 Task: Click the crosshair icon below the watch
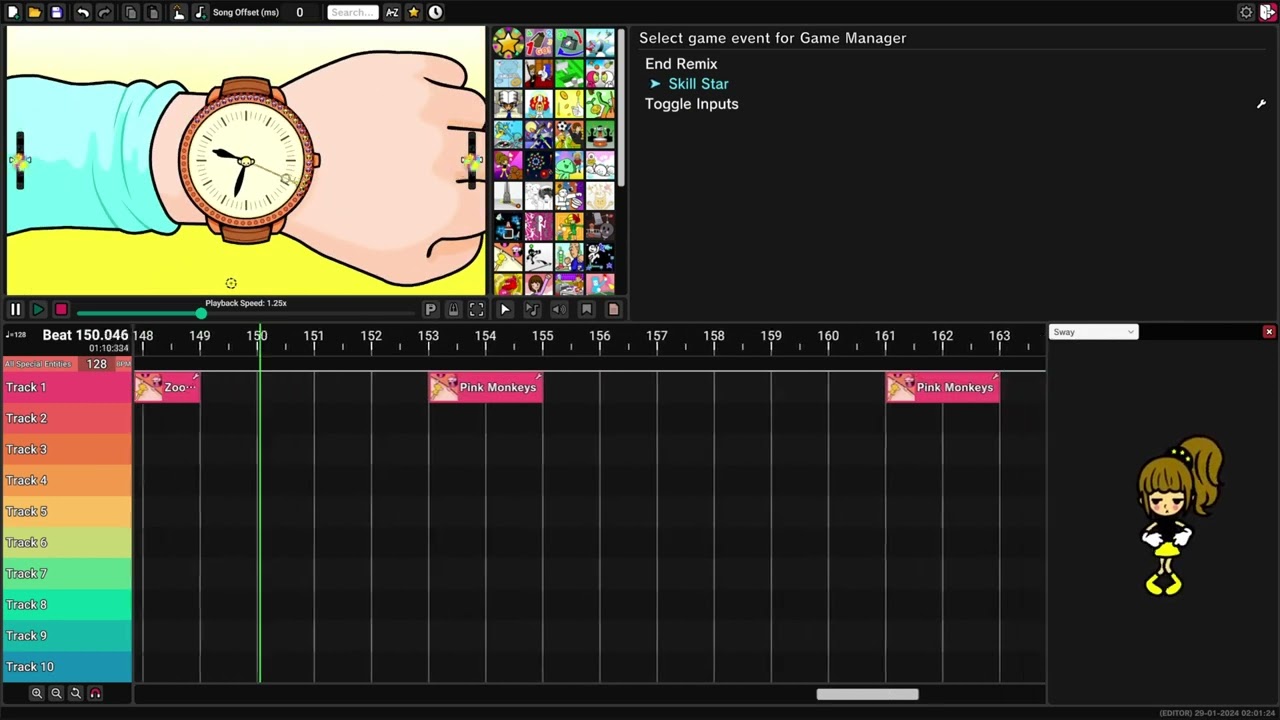click(x=231, y=283)
